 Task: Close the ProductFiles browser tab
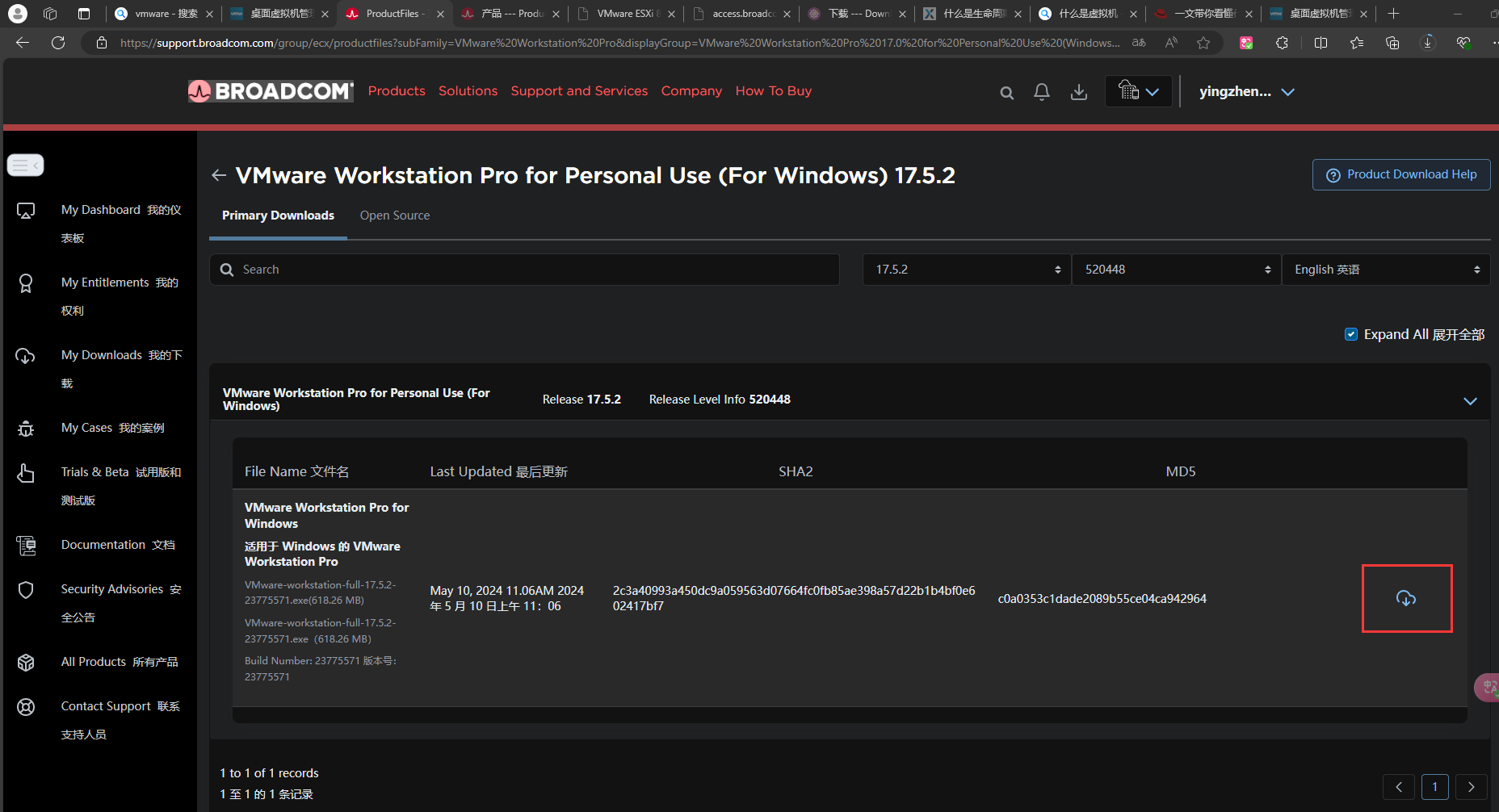point(440,14)
